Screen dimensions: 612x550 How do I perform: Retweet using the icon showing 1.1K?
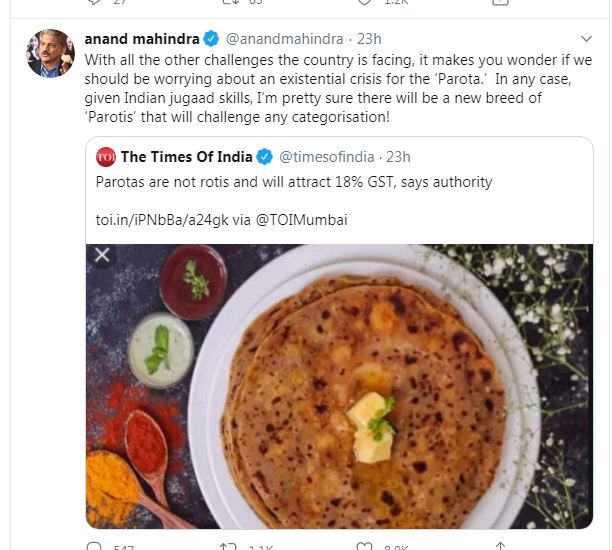228,546
